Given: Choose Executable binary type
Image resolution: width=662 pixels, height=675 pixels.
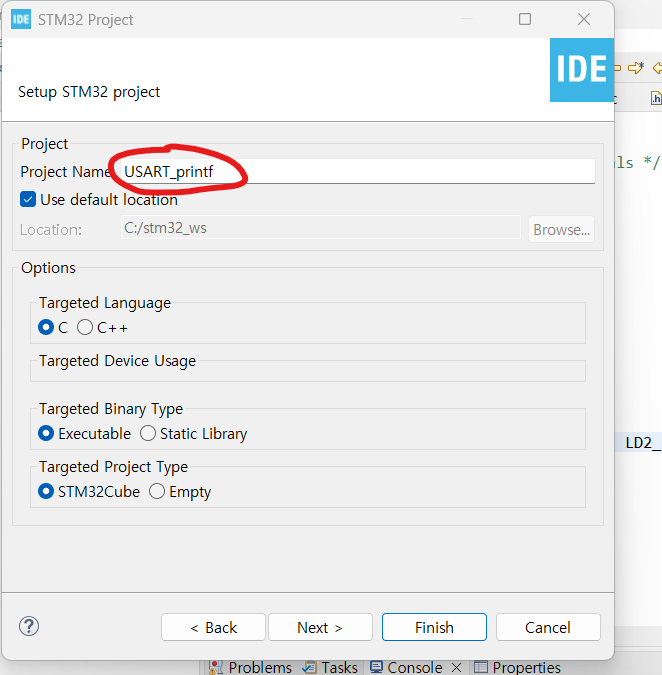Looking at the screenshot, I should [46, 433].
